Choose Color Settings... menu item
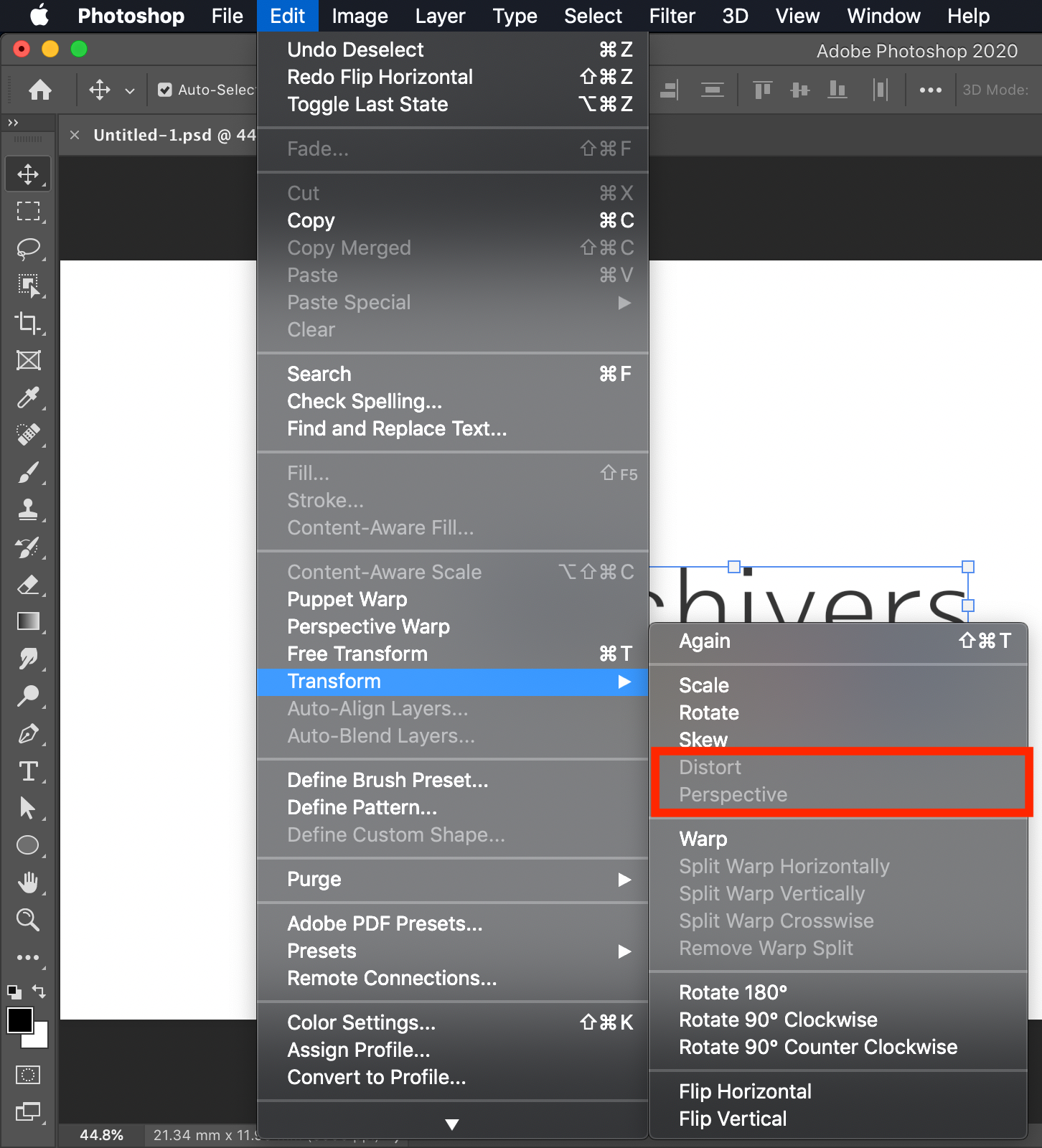1042x1148 pixels. pos(453,1023)
